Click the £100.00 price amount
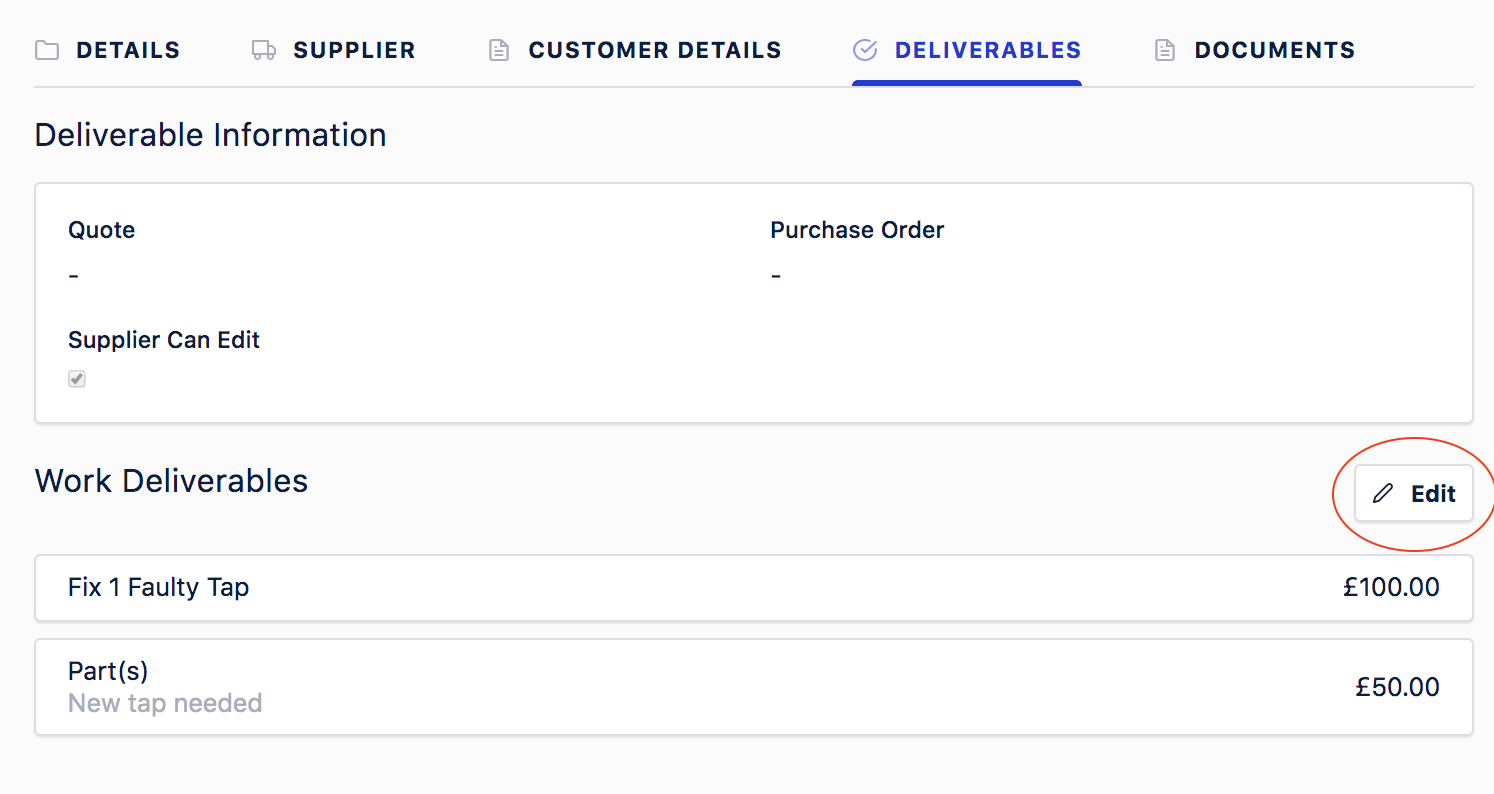This screenshot has height=794, width=1494. (x=1391, y=587)
